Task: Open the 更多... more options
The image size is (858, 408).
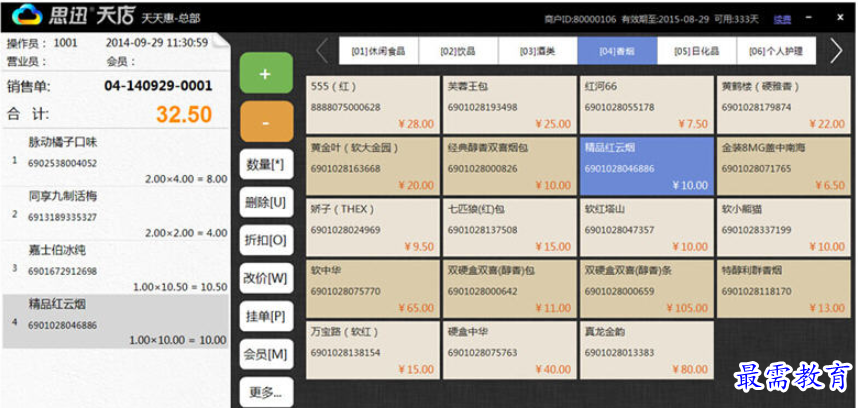Action: tap(266, 392)
